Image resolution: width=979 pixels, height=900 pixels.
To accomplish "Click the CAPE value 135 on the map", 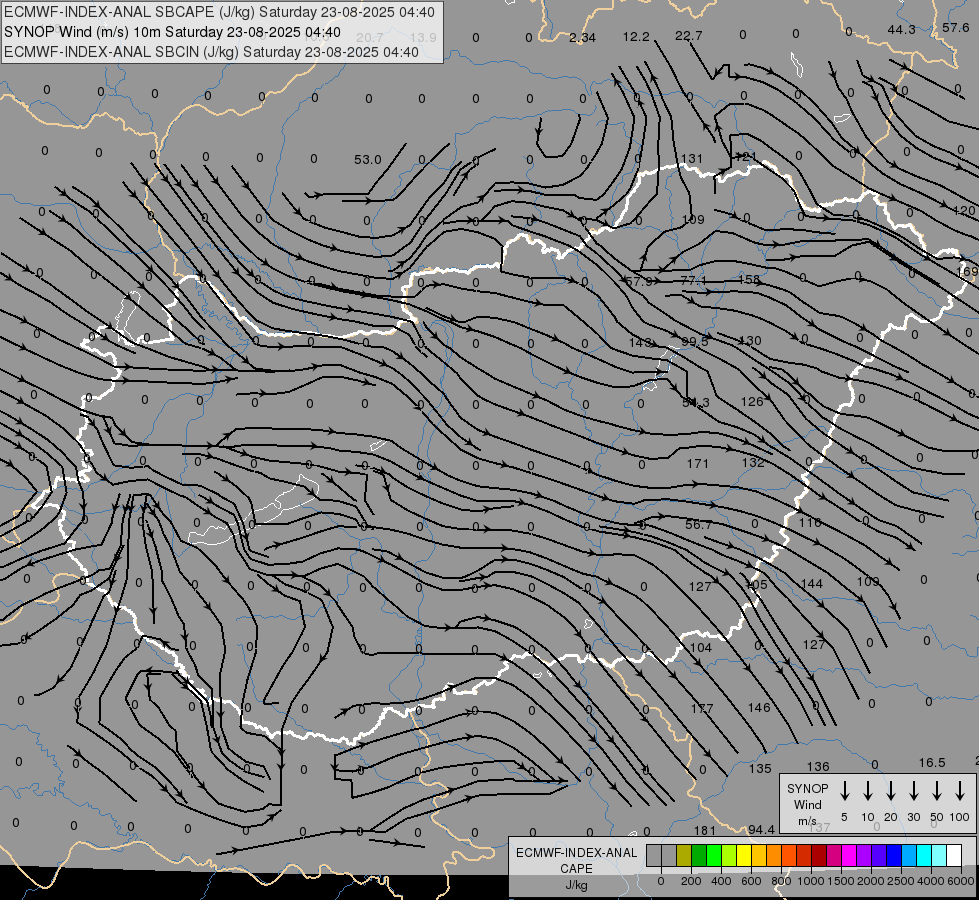I will [x=760, y=769].
